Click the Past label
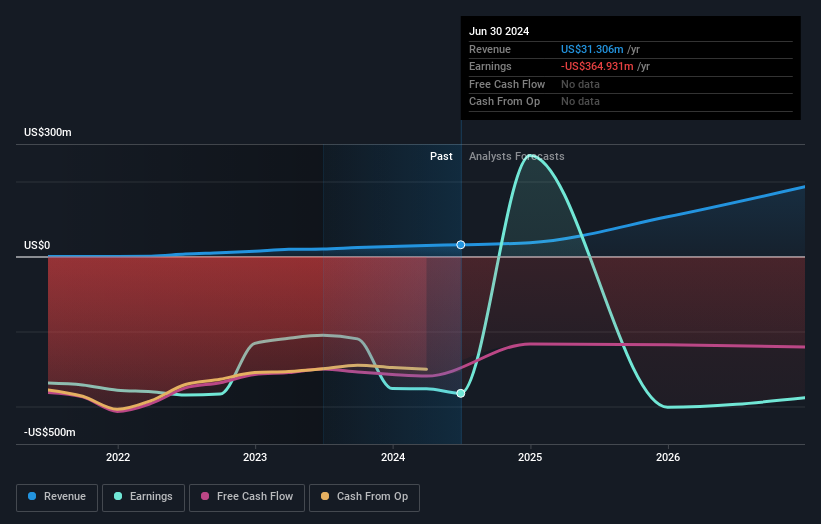The width and height of the screenshot is (821, 524). [441, 157]
